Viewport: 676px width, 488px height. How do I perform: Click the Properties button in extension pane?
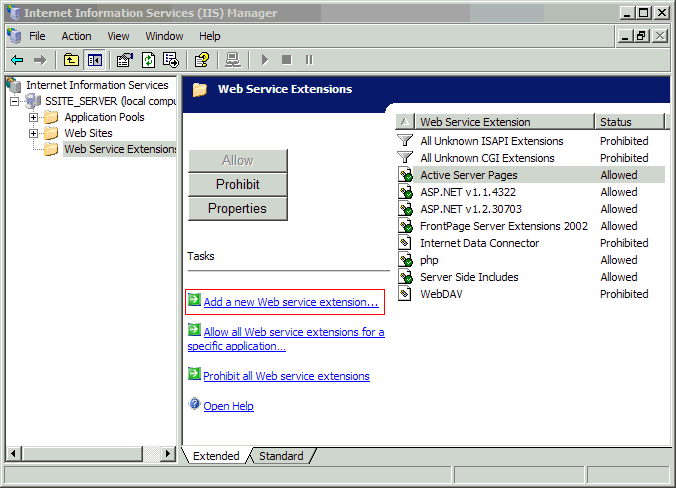point(237,208)
